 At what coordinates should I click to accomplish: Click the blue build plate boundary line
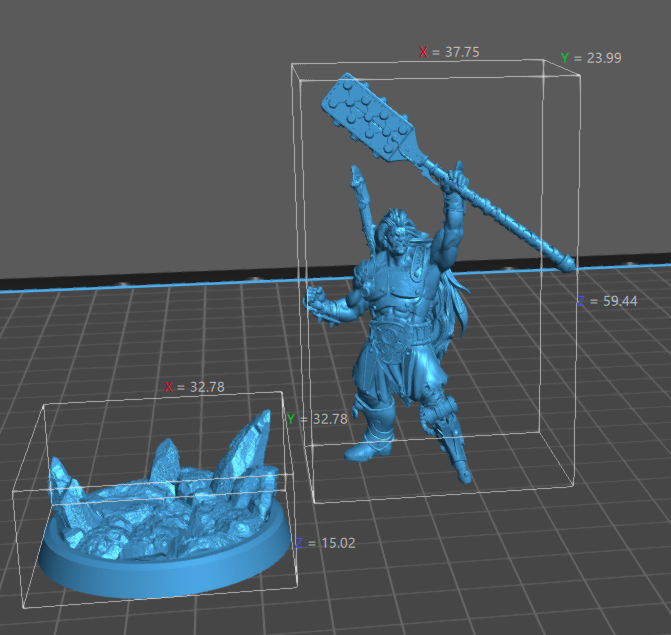[150, 288]
